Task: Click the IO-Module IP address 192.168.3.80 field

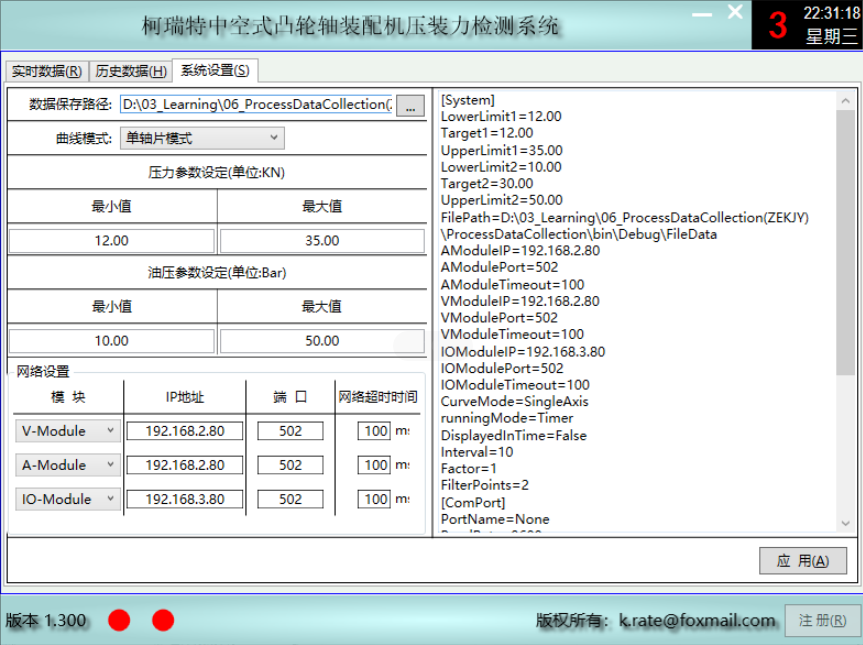Action: coord(185,499)
